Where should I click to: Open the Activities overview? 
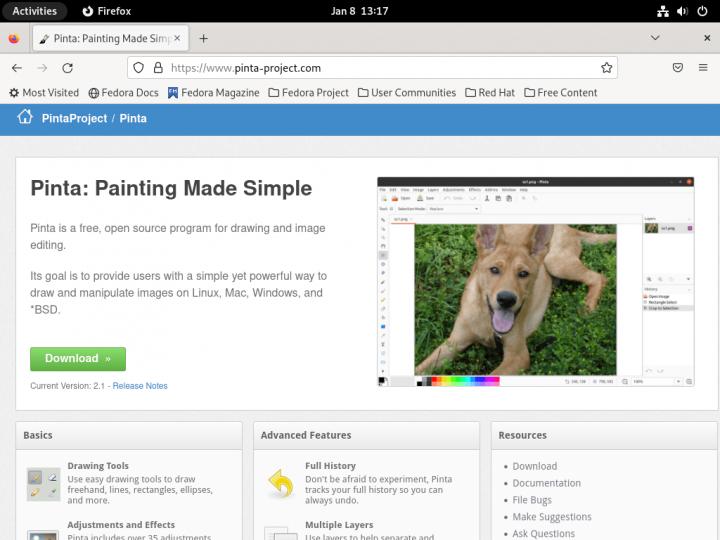pos(34,11)
